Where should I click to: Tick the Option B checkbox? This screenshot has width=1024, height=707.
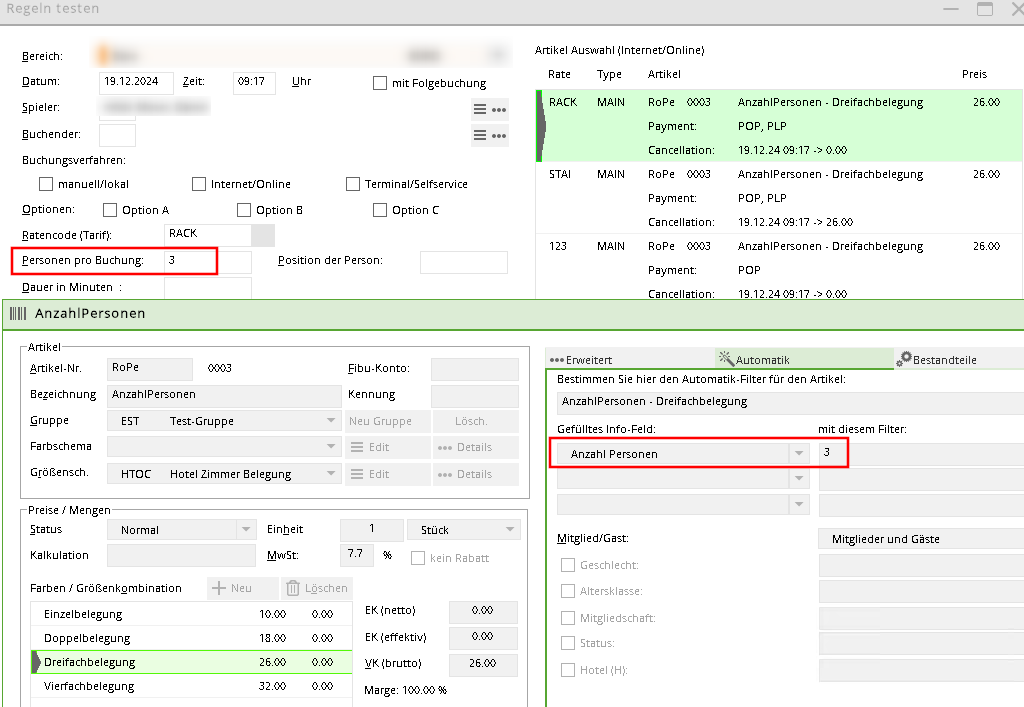pos(244,210)
